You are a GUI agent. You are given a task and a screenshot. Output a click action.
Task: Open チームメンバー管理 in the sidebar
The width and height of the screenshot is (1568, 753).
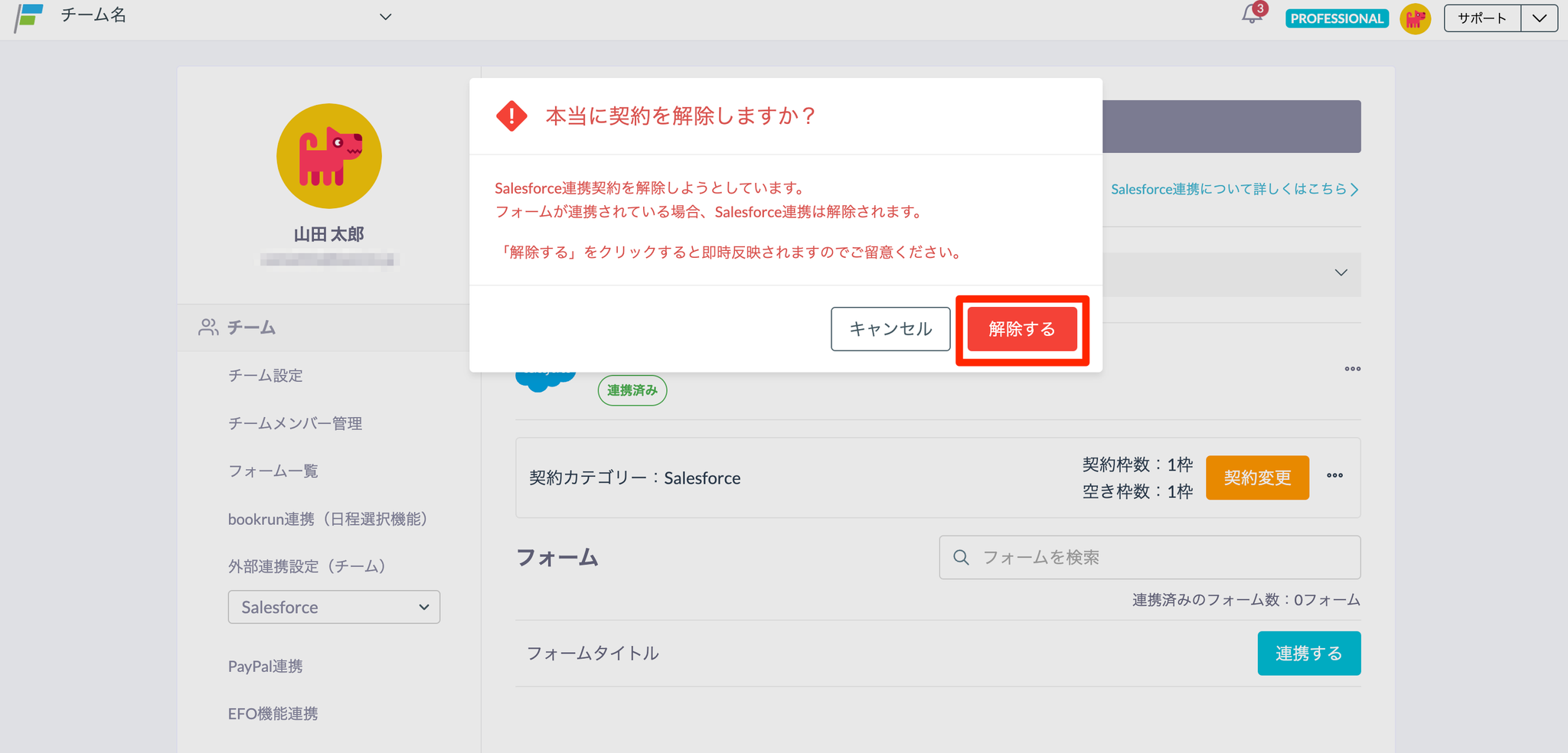coord(296,423)
